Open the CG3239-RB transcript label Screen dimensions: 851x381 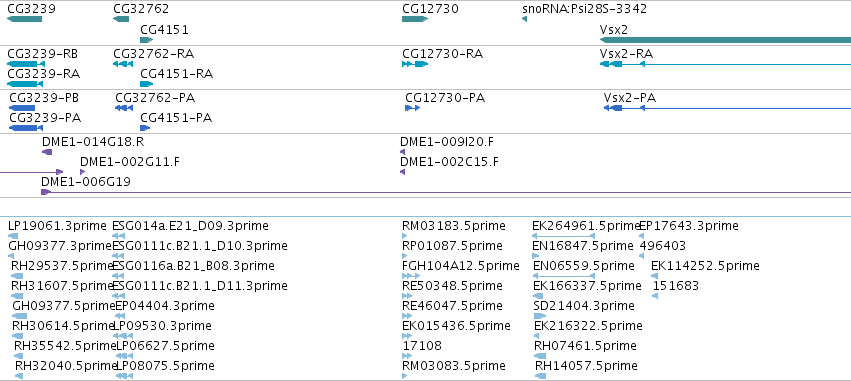pos(42,54)
